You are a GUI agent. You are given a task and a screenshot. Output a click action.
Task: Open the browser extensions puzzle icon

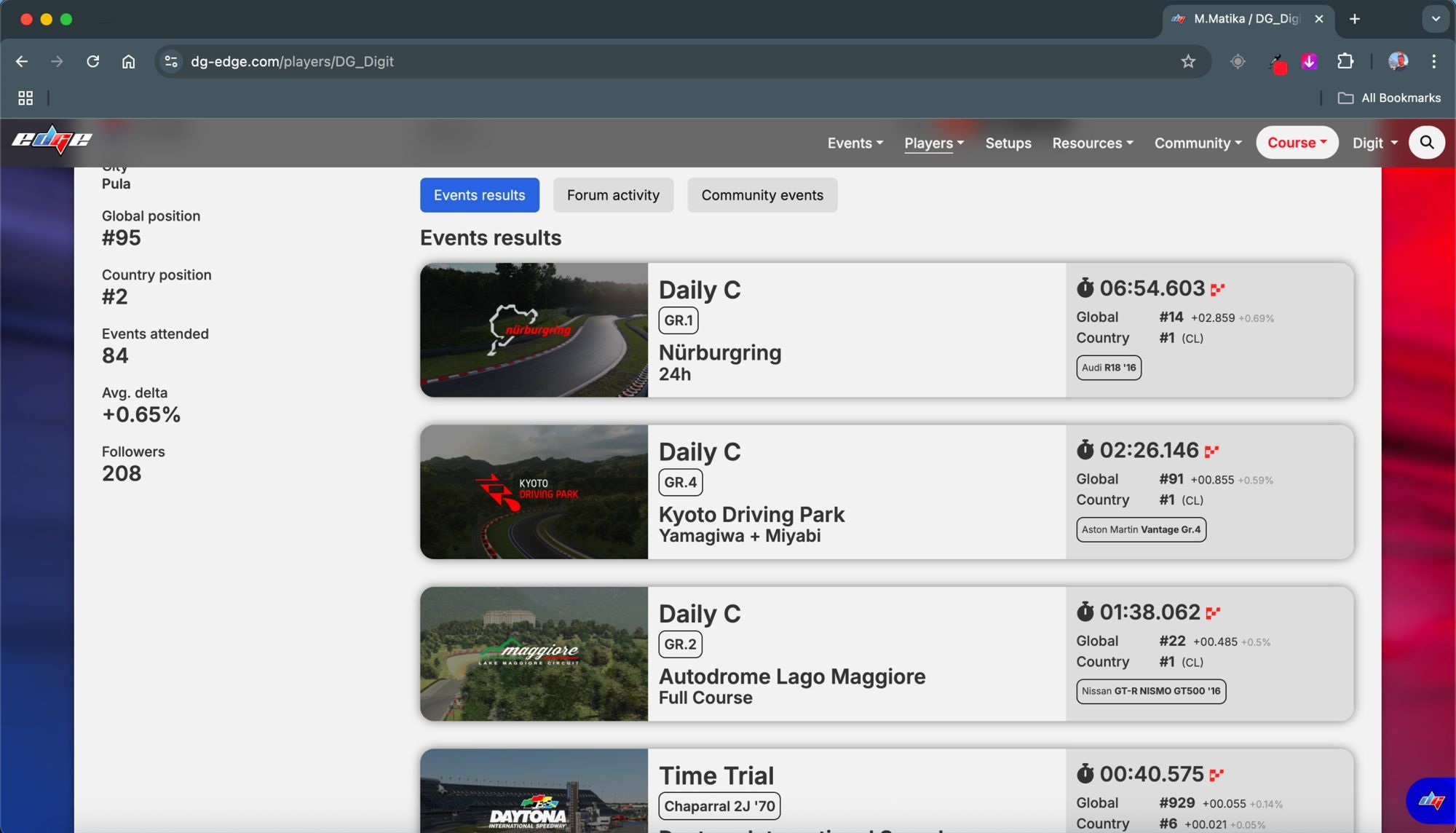(1345, 62)
